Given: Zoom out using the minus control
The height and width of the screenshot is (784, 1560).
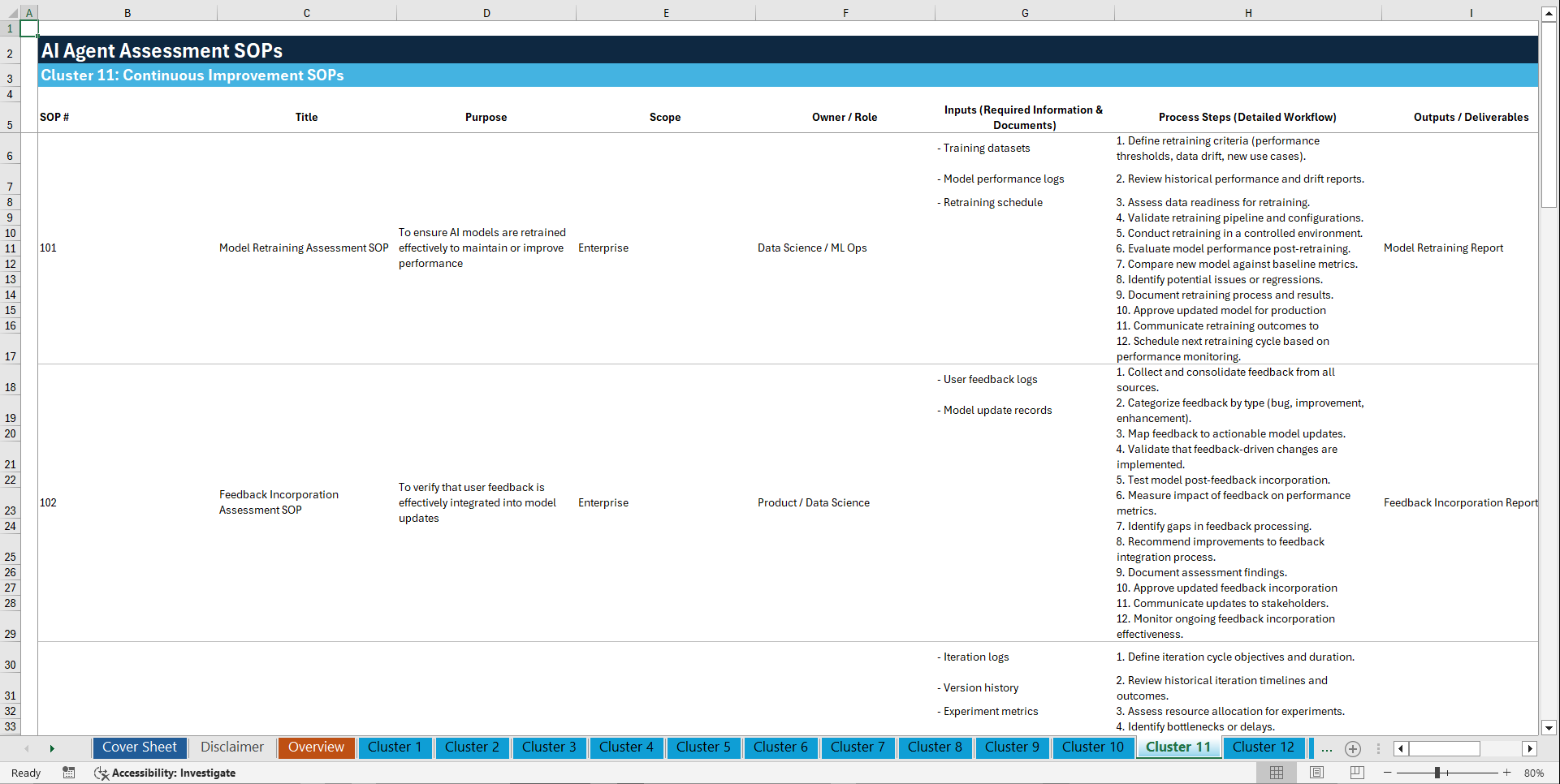Looking at the screenshot, I should [1388, 773].
